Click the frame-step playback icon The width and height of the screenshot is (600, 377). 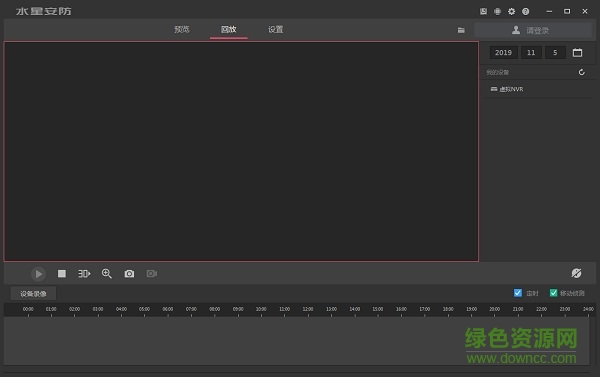click(84, 274)
